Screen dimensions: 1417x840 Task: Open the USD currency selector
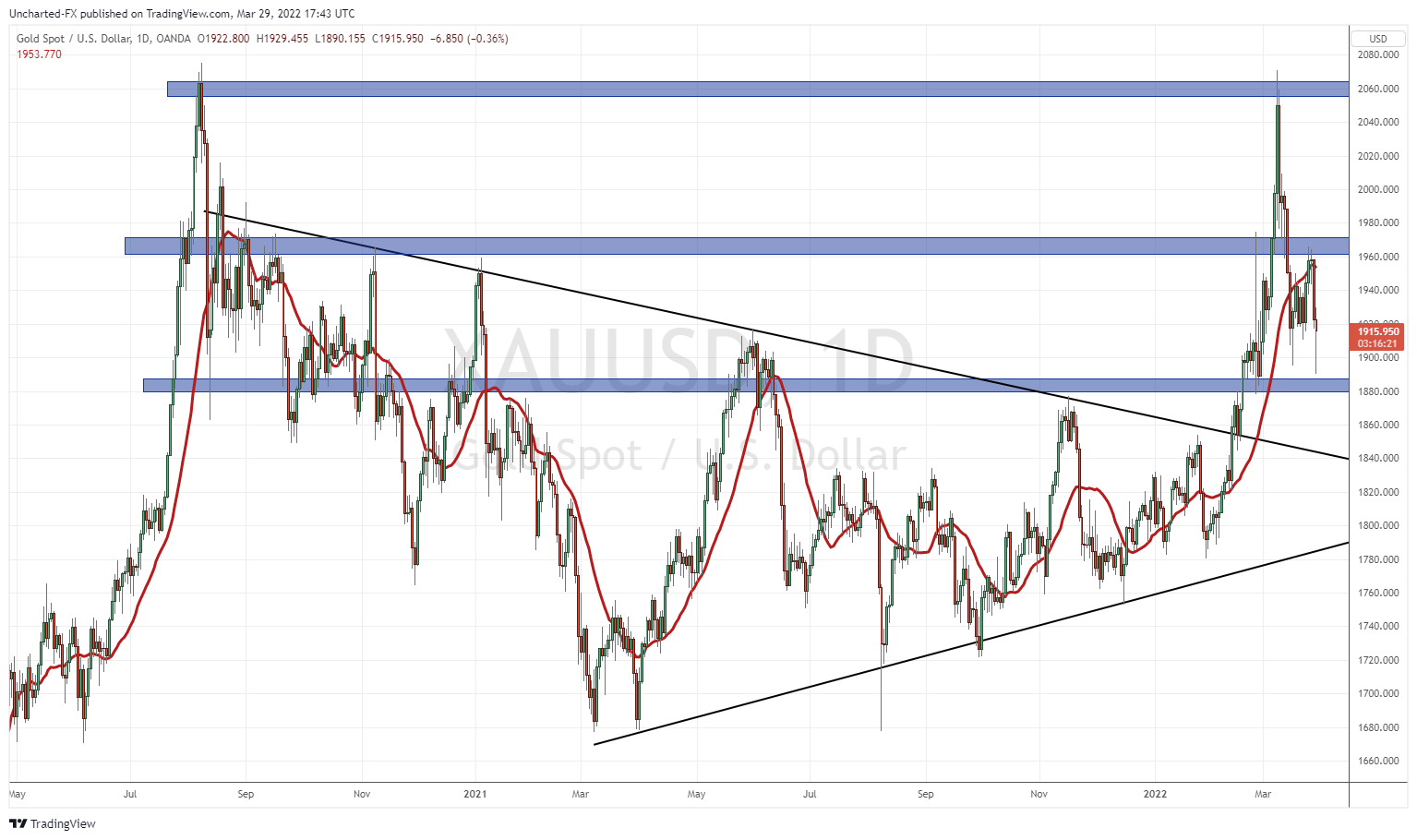(x=1377, y=39)
